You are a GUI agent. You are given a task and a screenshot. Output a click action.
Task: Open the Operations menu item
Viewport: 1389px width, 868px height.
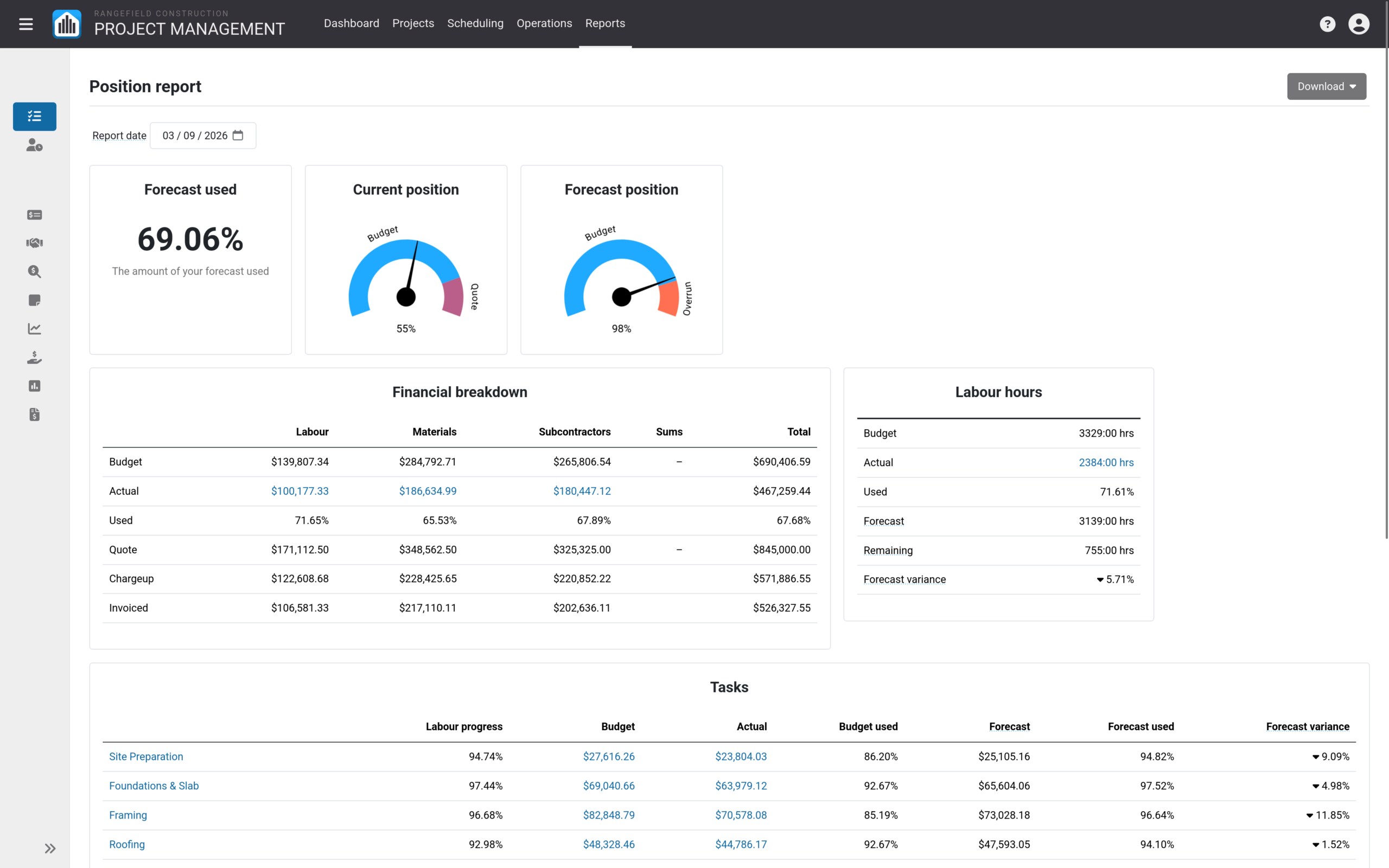544,23
